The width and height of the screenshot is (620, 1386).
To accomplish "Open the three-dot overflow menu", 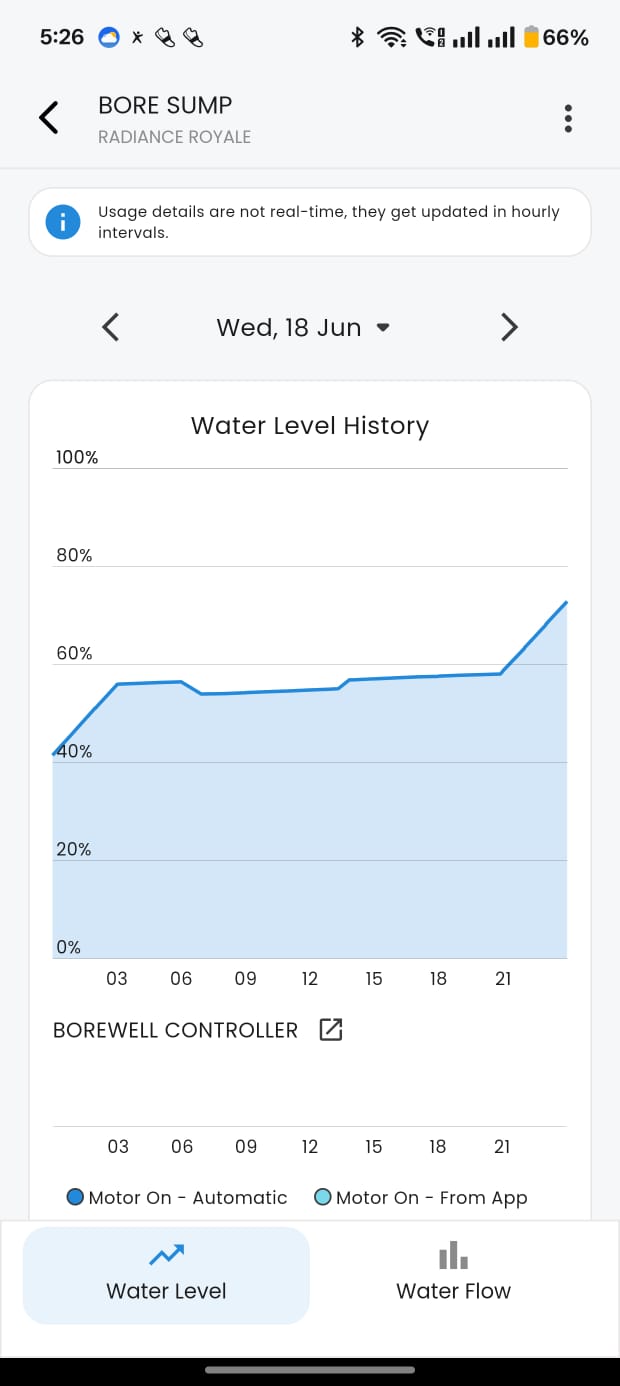I will (x=568, y=119).
